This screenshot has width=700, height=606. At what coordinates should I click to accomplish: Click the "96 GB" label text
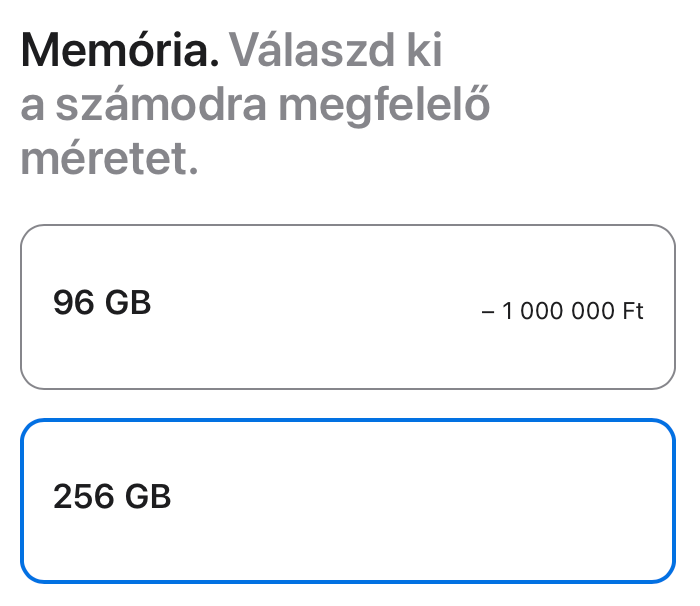102,303
